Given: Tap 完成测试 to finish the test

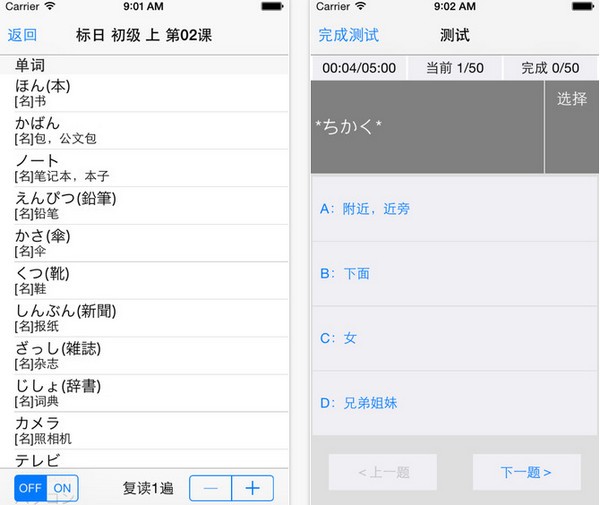Looking at the screenshot, I should [349, 35].
